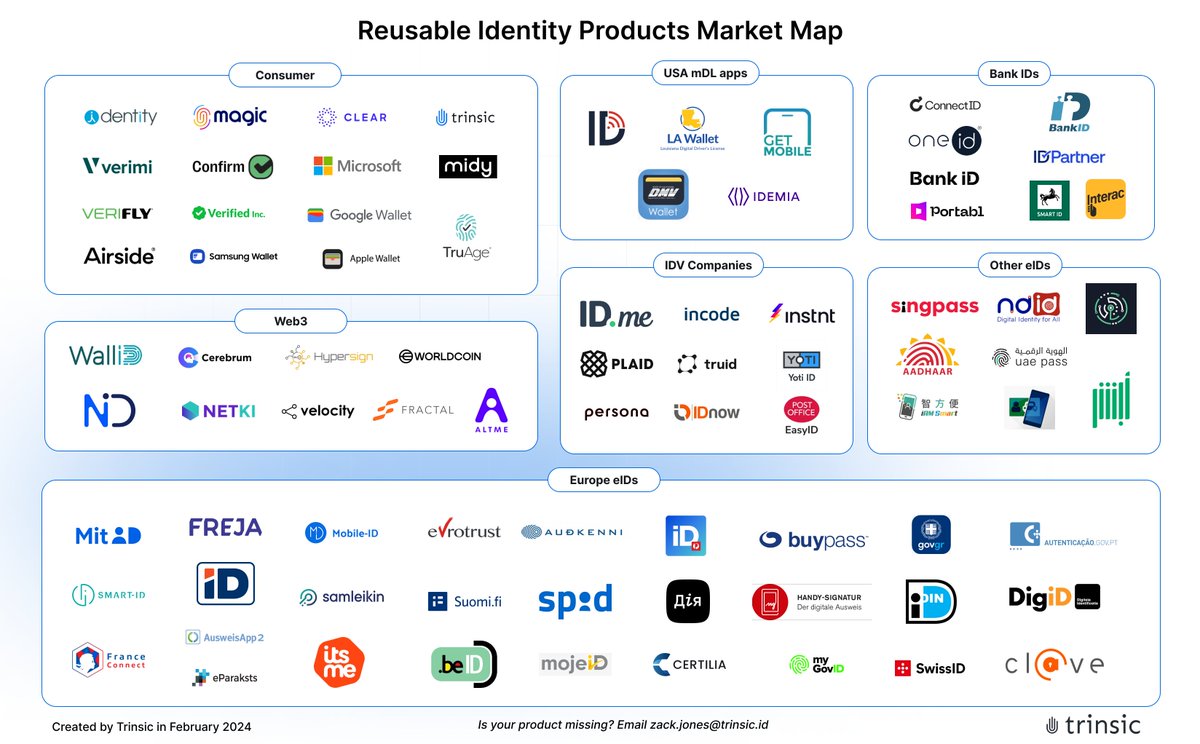Select the Interac logo under Bank IDs

point(1104,200)
